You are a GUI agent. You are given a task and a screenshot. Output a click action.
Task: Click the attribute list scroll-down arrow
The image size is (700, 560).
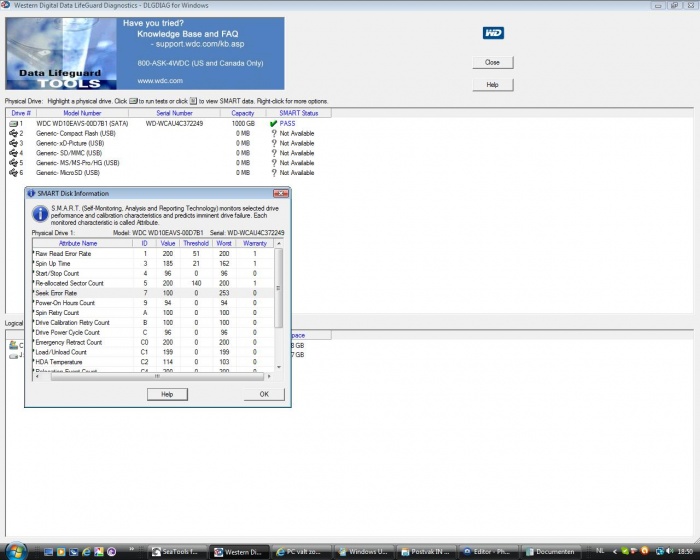tap(279, 367)
